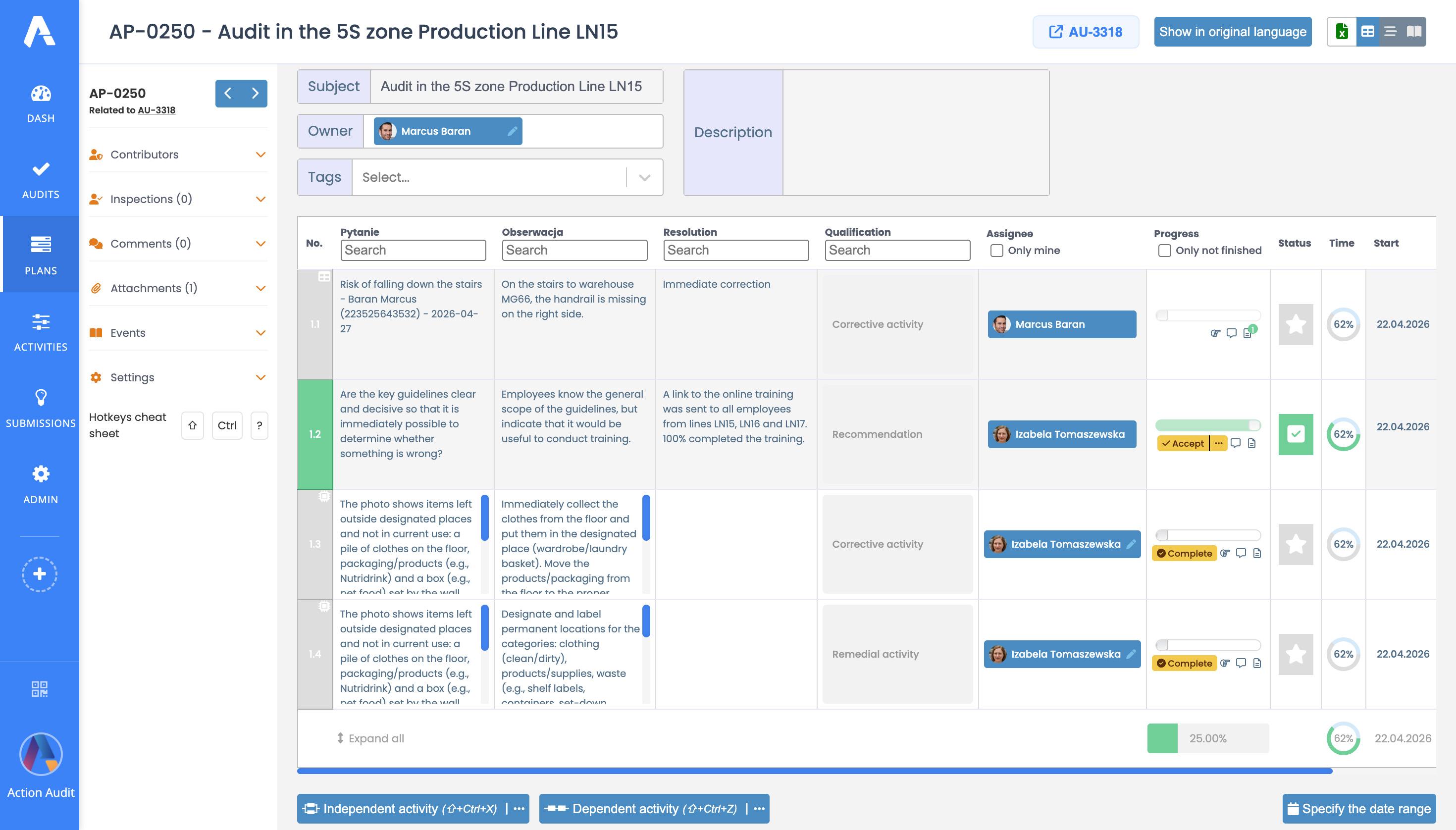
Task: Expand the Attachments (1) section
Action: pyautogui.click(x=178, y=288)
